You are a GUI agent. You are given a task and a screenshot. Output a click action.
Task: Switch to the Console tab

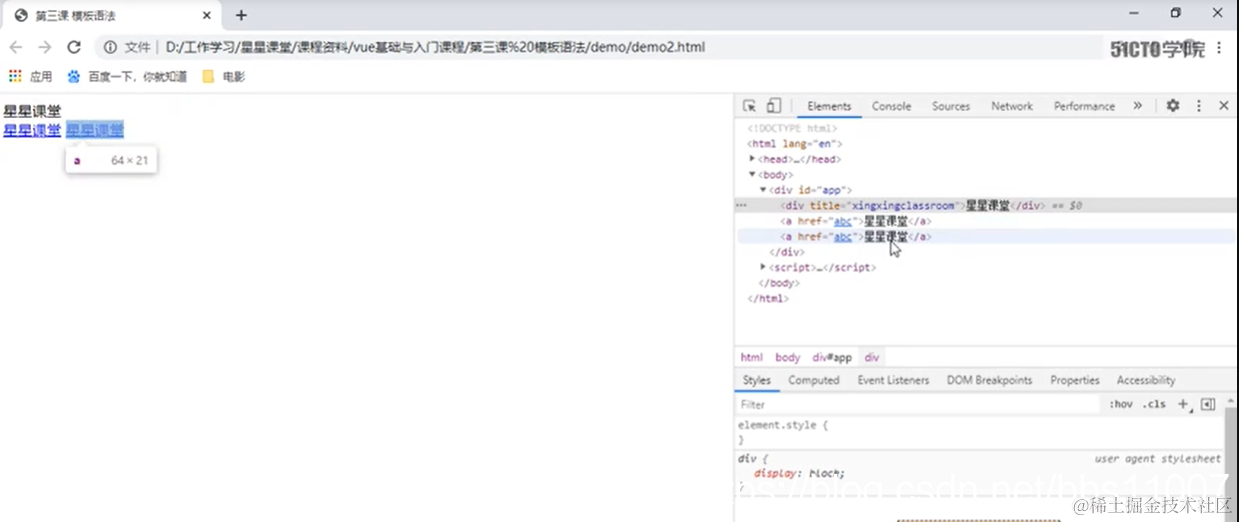[891, 106]
